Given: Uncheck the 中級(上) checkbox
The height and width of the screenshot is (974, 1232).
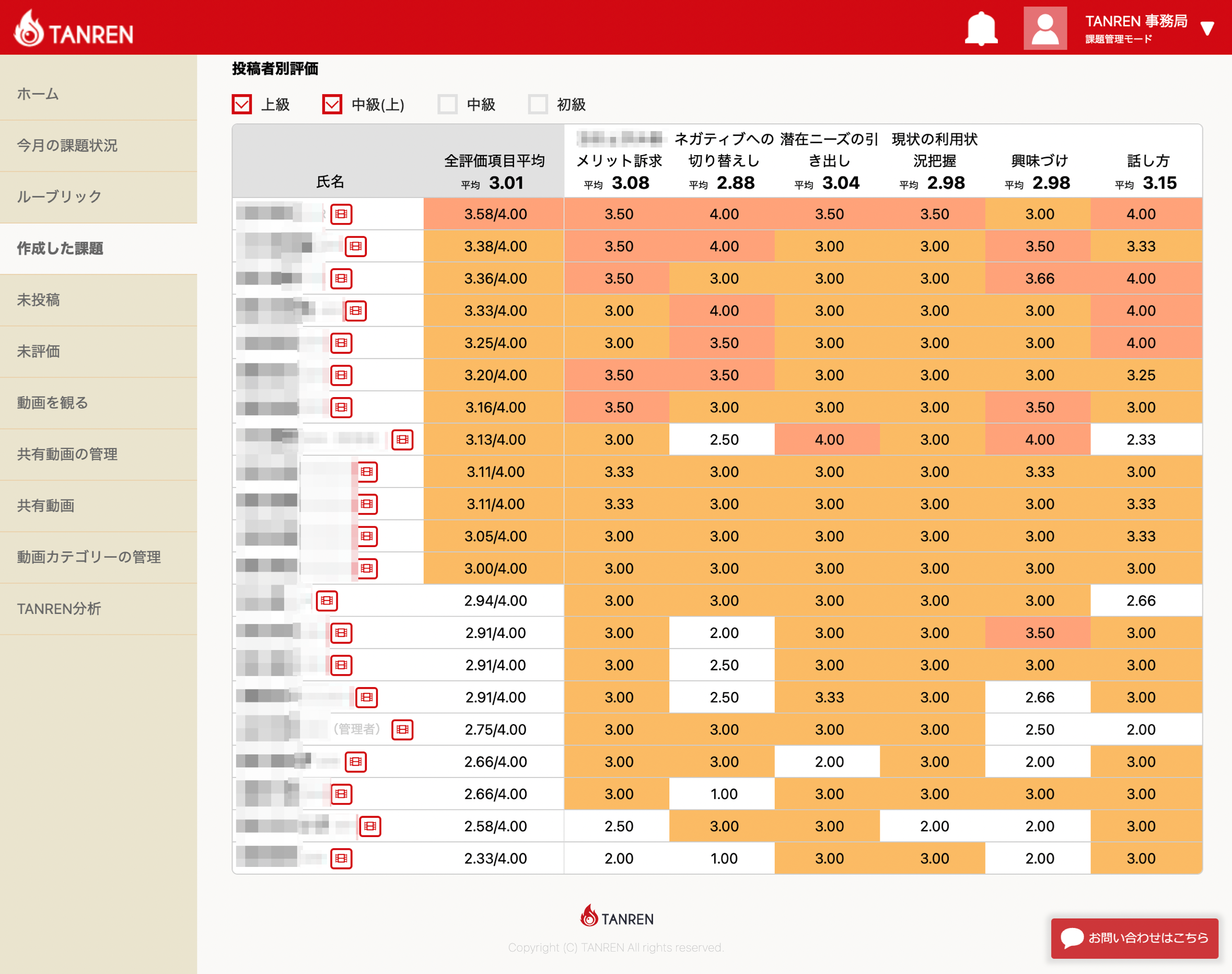Looking at the screenshot, I should pyautogui.click(x=332, y=105).
